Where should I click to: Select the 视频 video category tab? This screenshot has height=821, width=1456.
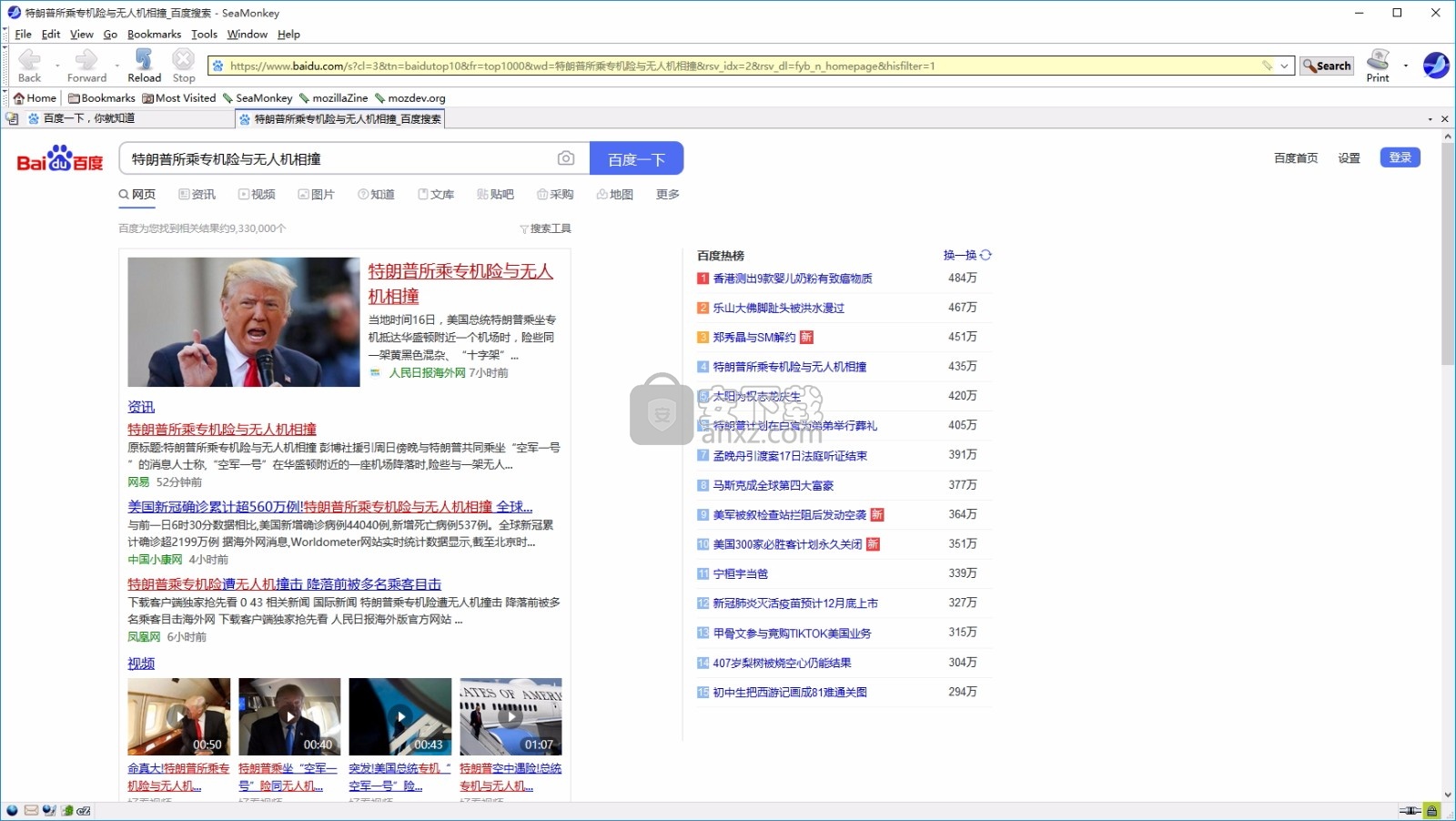pyautogui.click(x=257, y=195)
